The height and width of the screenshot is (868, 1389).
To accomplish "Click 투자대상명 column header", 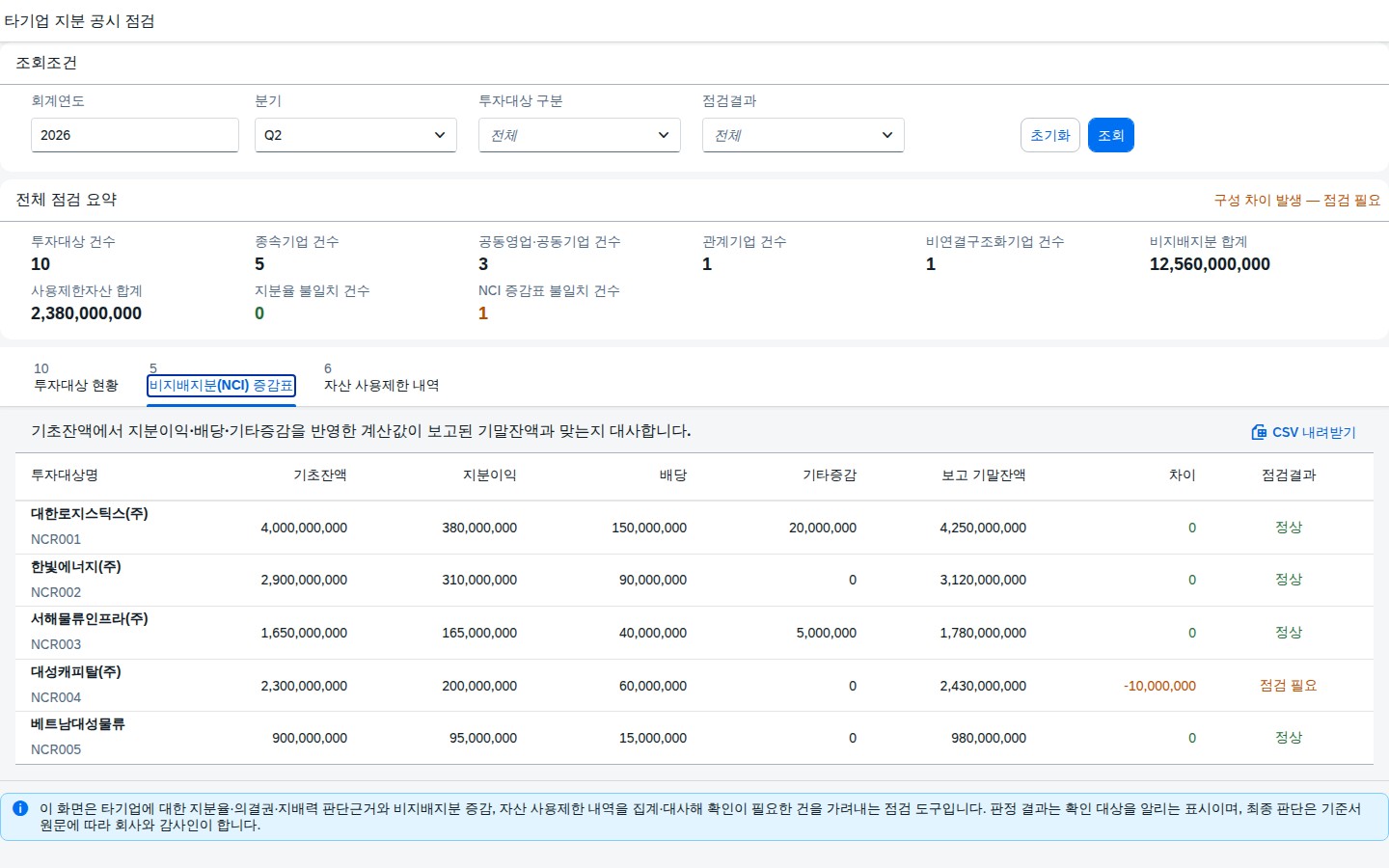I will [65, 475].
